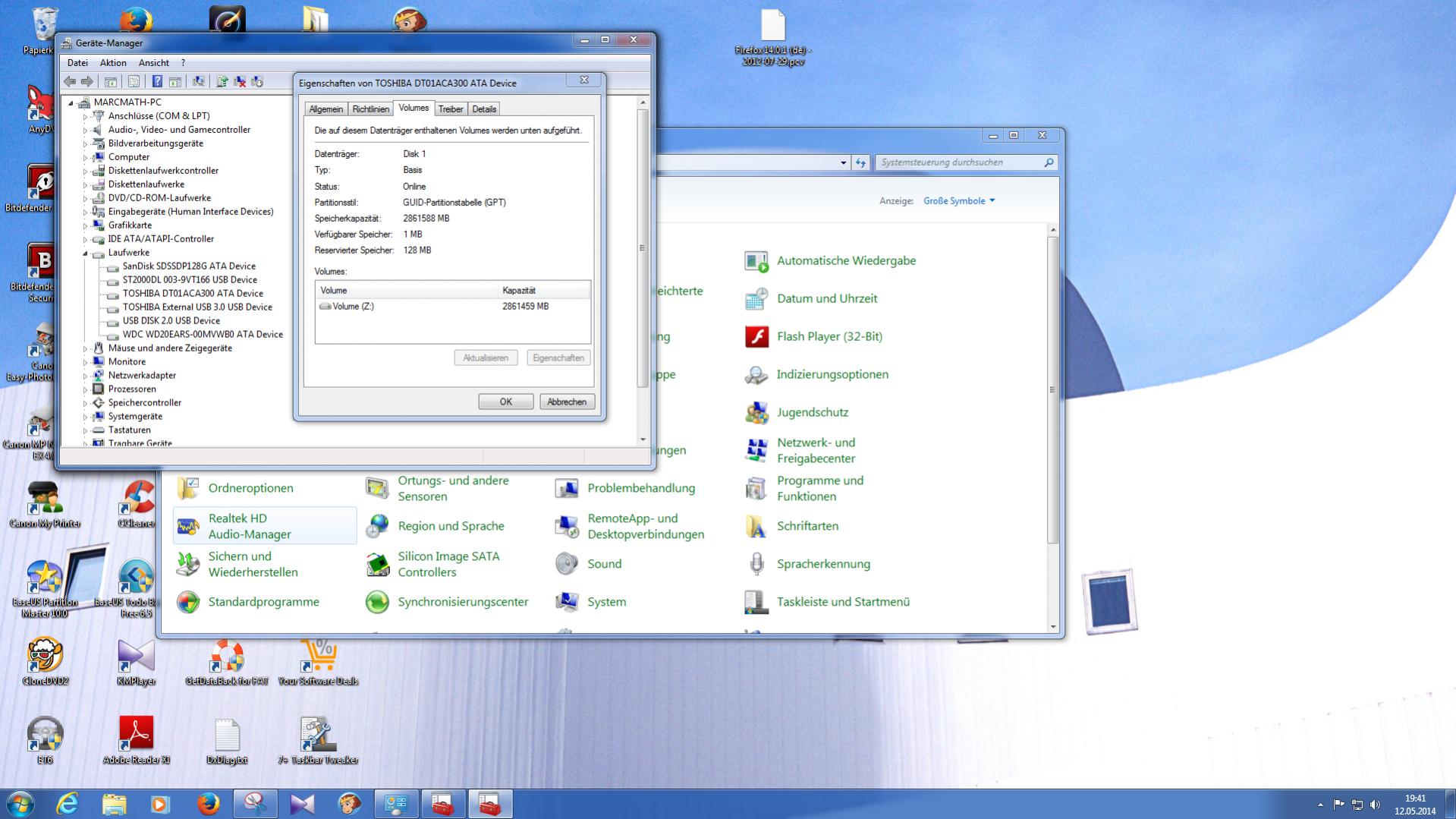1456x819 pixels.
Task: Open the Aktion menu
Action: pos(113,63)
